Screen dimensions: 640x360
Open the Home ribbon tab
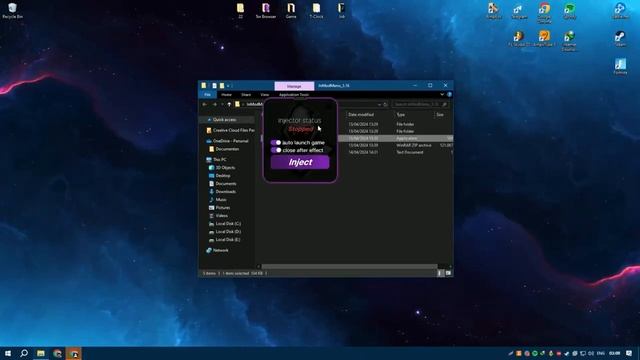pyautogui.click(x=227, y=95)
